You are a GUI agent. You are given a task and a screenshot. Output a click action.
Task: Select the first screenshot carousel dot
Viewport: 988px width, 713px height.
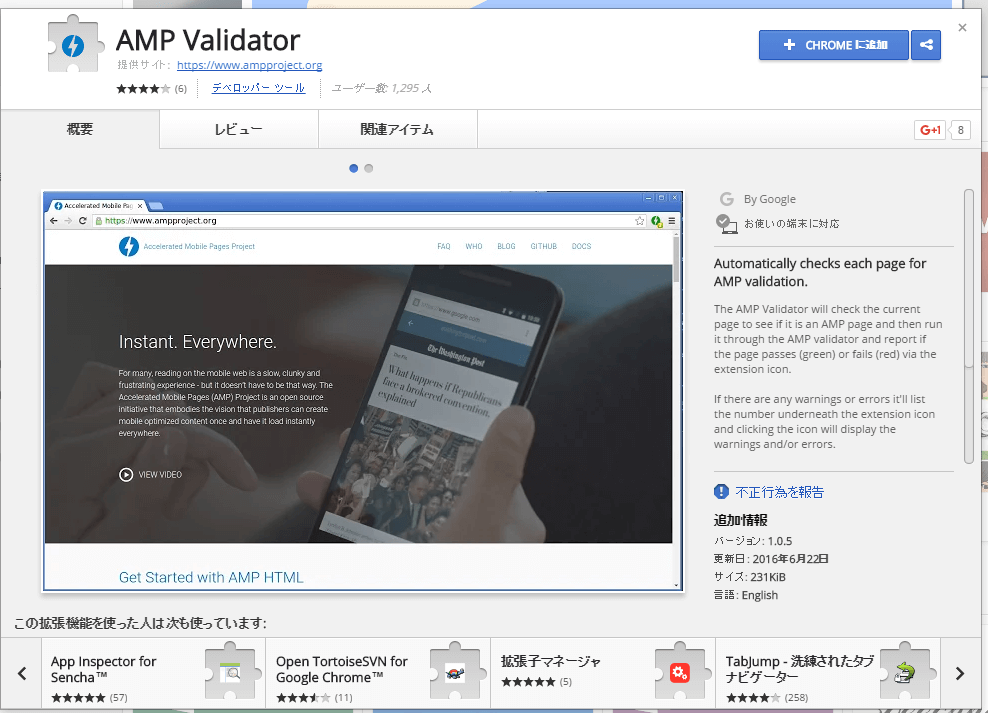coord(354,168)
